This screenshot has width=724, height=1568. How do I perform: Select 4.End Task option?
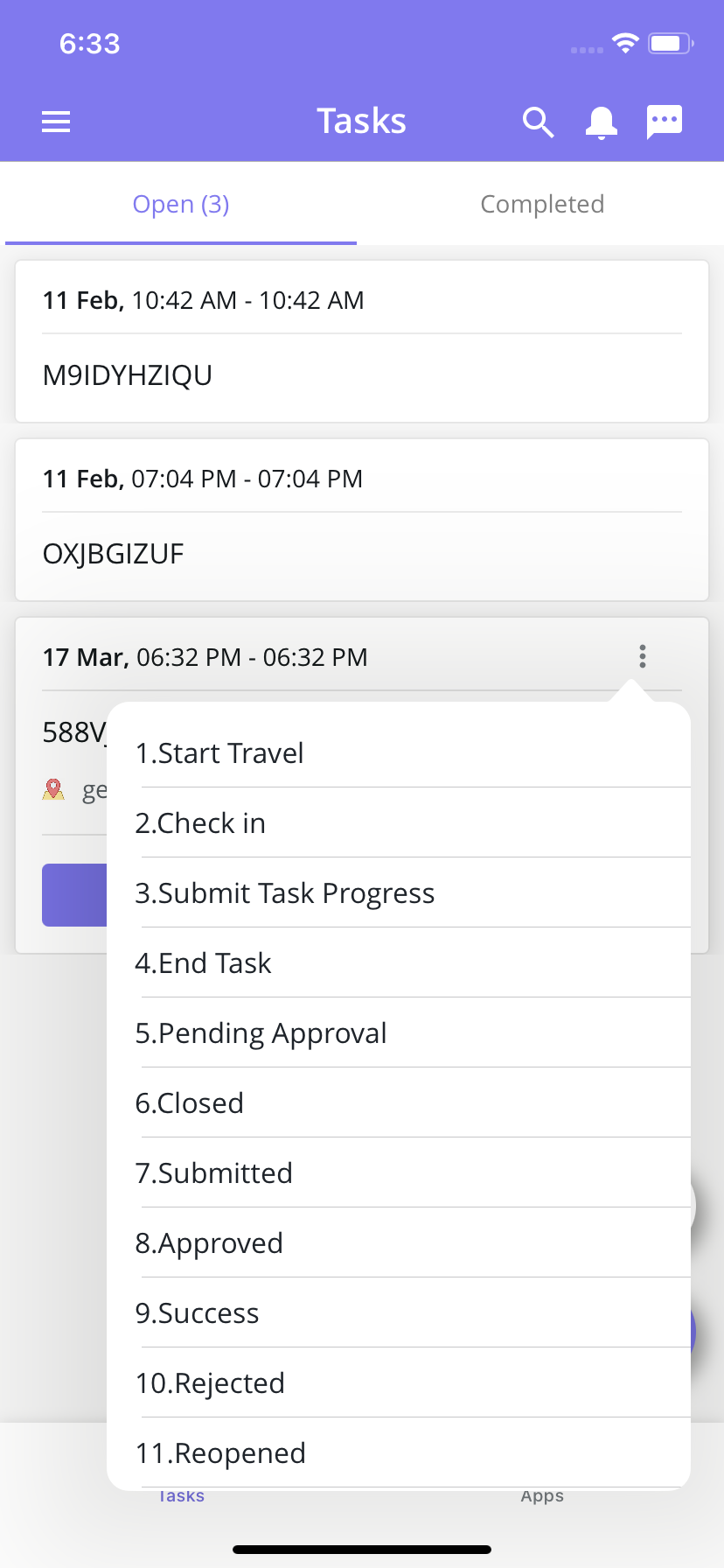click(399, 962)
